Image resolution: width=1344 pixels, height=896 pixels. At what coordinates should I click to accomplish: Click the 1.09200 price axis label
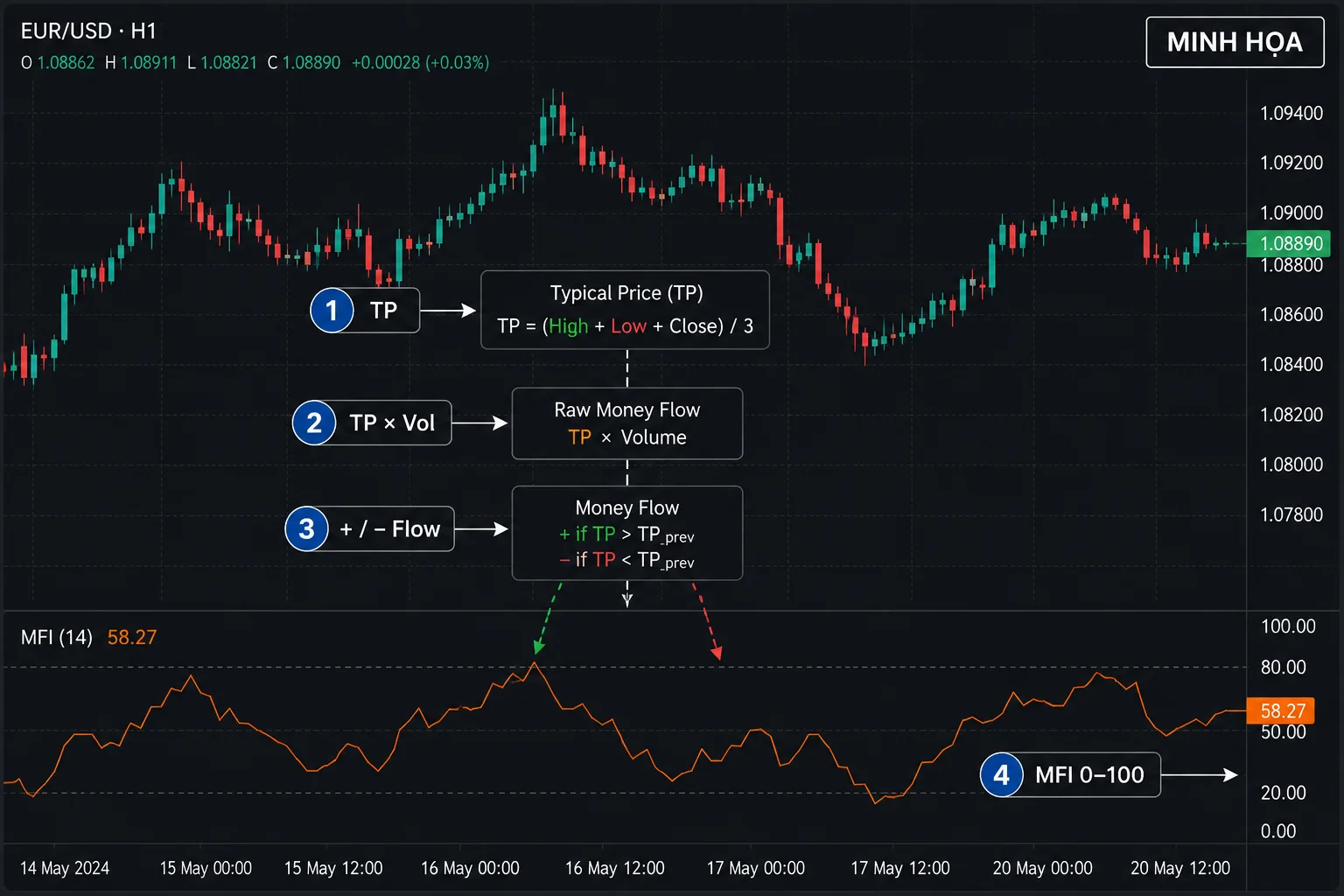point(1291,163)
